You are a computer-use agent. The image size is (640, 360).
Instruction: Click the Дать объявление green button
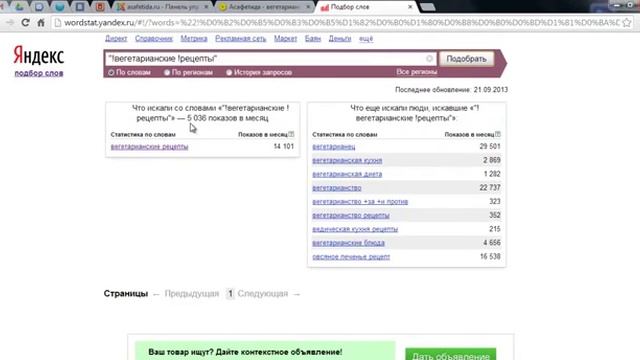451,354
